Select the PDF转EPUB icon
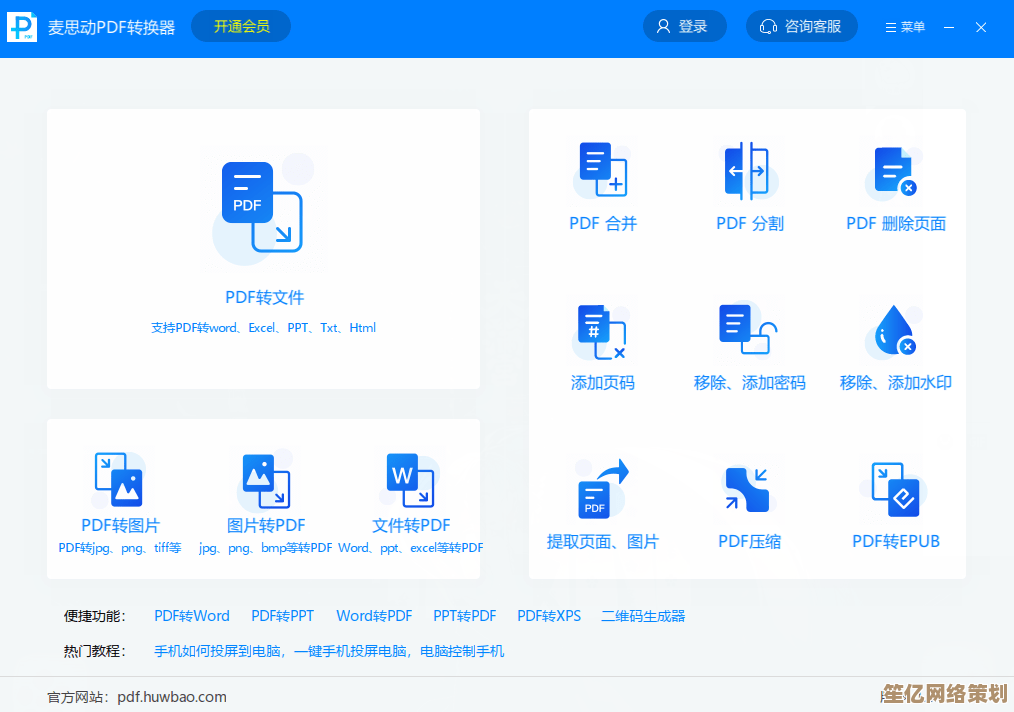The height and width of the screenshot is (712, 1014). click(x=895, y=489)
